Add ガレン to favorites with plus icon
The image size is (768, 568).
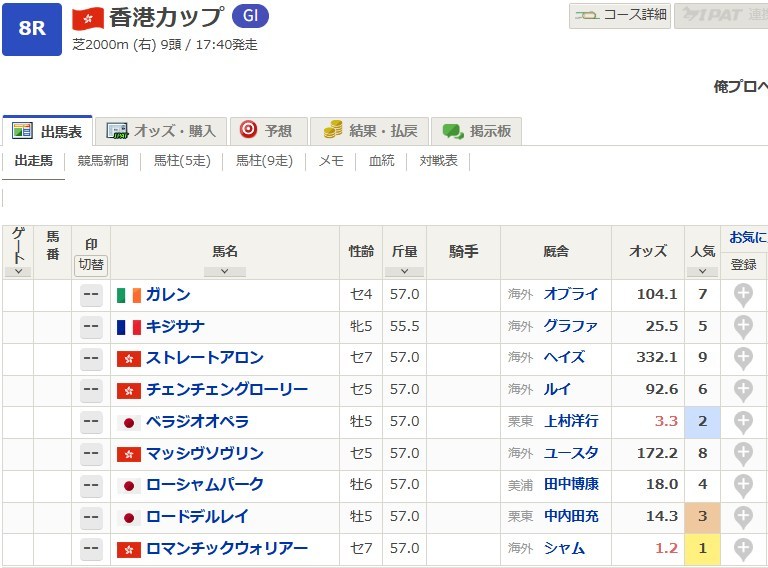coord(743,295)
